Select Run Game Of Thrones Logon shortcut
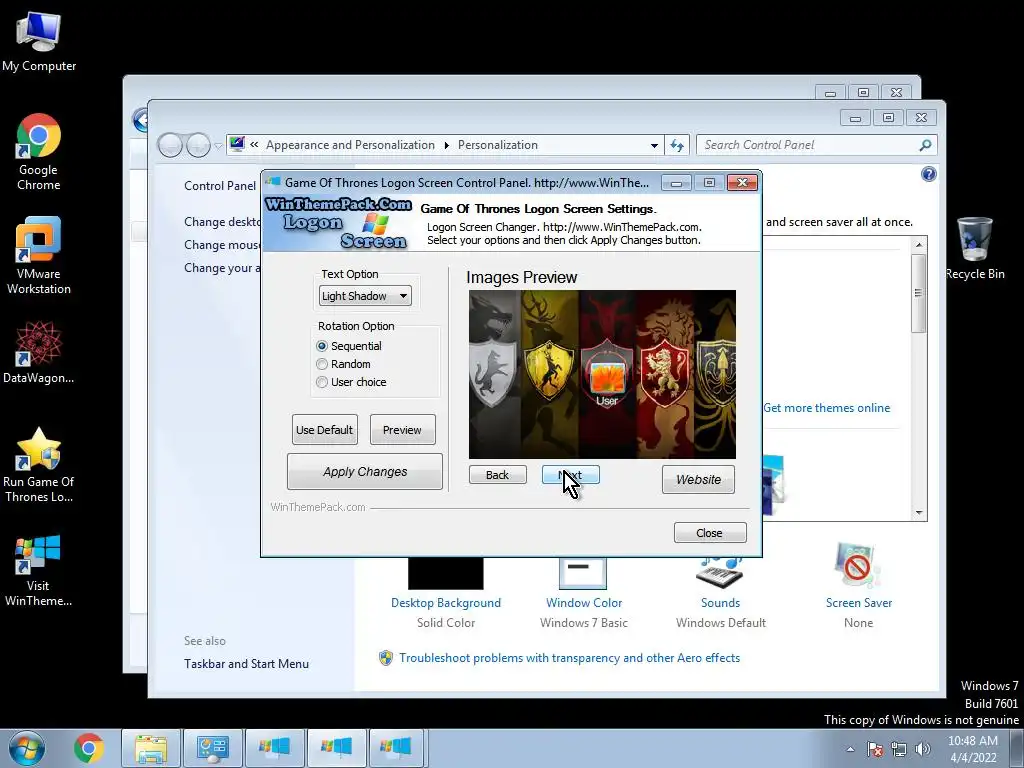The height and width of the screenshot is (768, 1024). [39, 464]
